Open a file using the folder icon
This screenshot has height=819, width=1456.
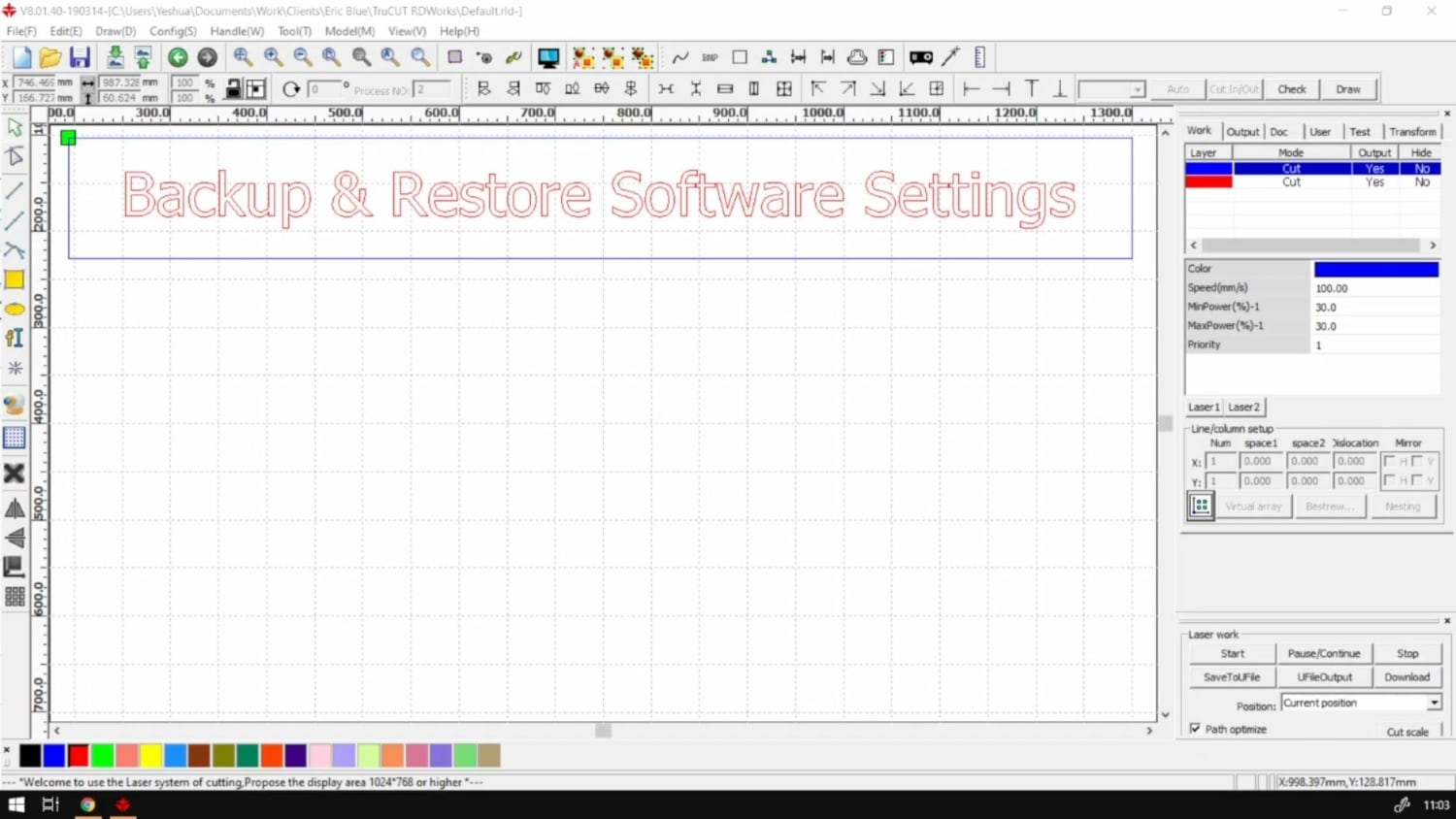[50, 58]
